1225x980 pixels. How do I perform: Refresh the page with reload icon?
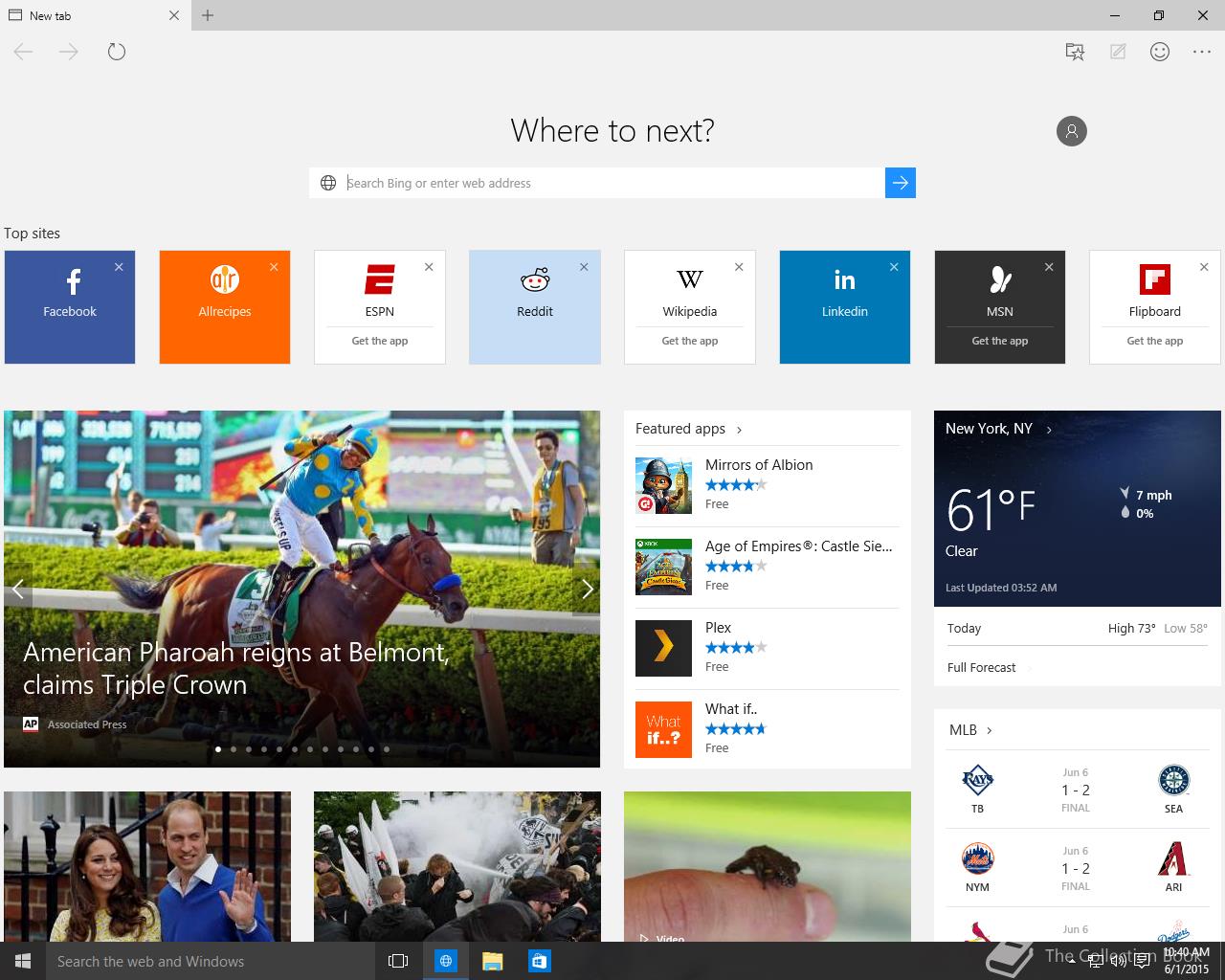[x=117, y=52]
